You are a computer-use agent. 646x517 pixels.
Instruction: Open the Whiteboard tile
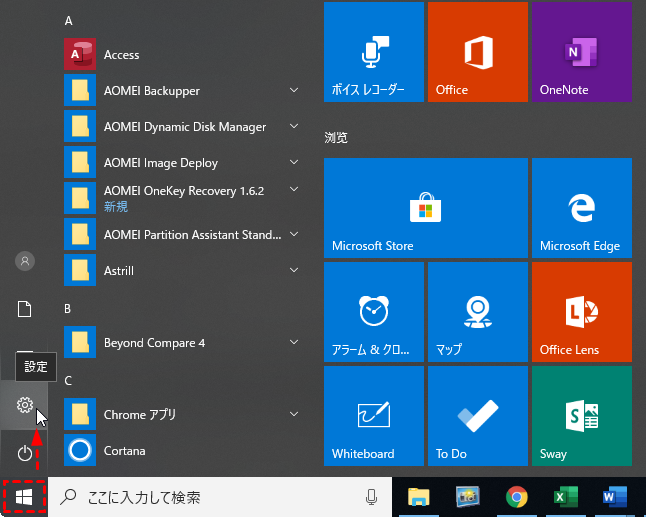tap(373, 415)
